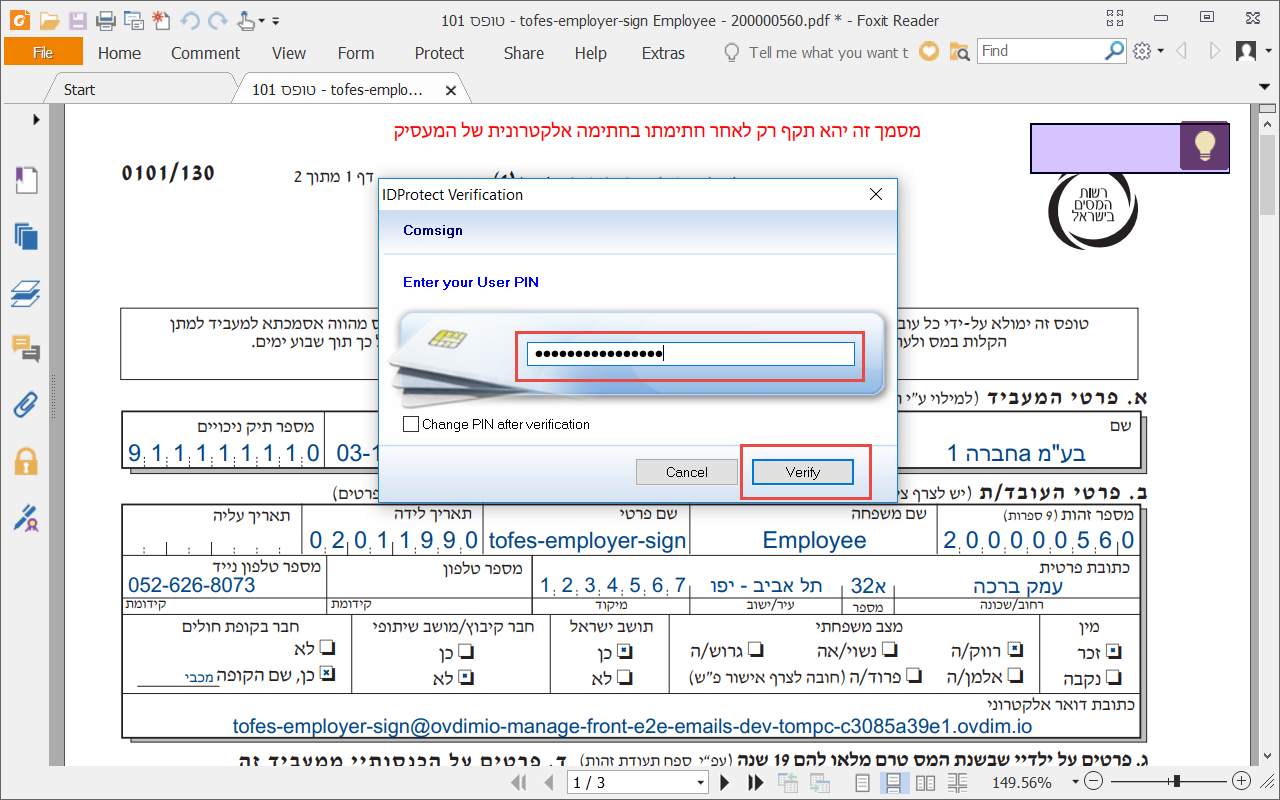
Task: Click the lightbulb hint icon on document
Action: (x=1205, y=146)
